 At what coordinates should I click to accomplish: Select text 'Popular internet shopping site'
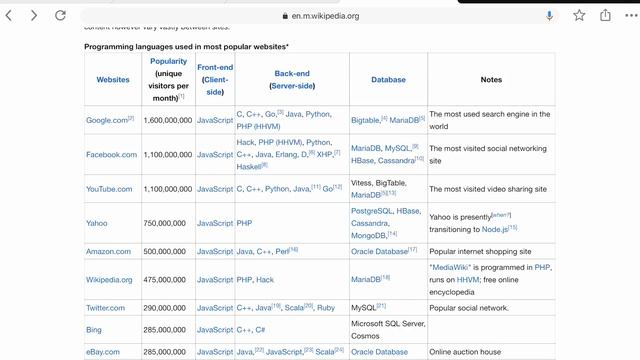click(x=480, y=251)
